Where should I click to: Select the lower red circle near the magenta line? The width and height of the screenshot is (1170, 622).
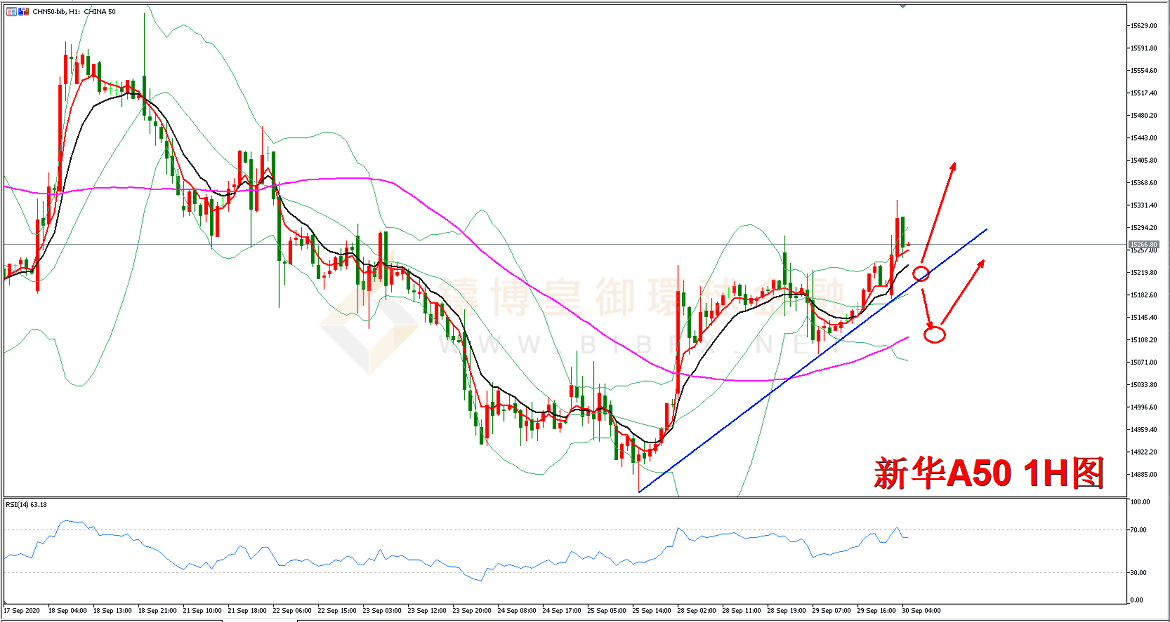(934, 335)
